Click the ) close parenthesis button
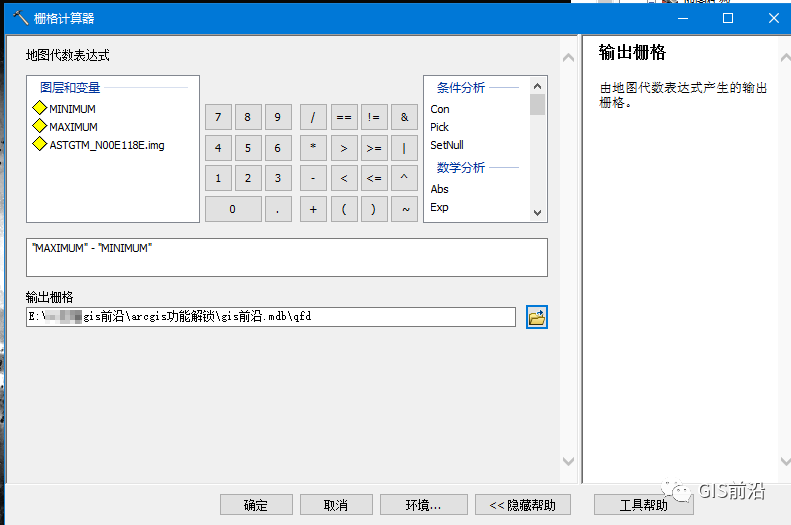Screen dimensions: 791x525 (374, 209)
